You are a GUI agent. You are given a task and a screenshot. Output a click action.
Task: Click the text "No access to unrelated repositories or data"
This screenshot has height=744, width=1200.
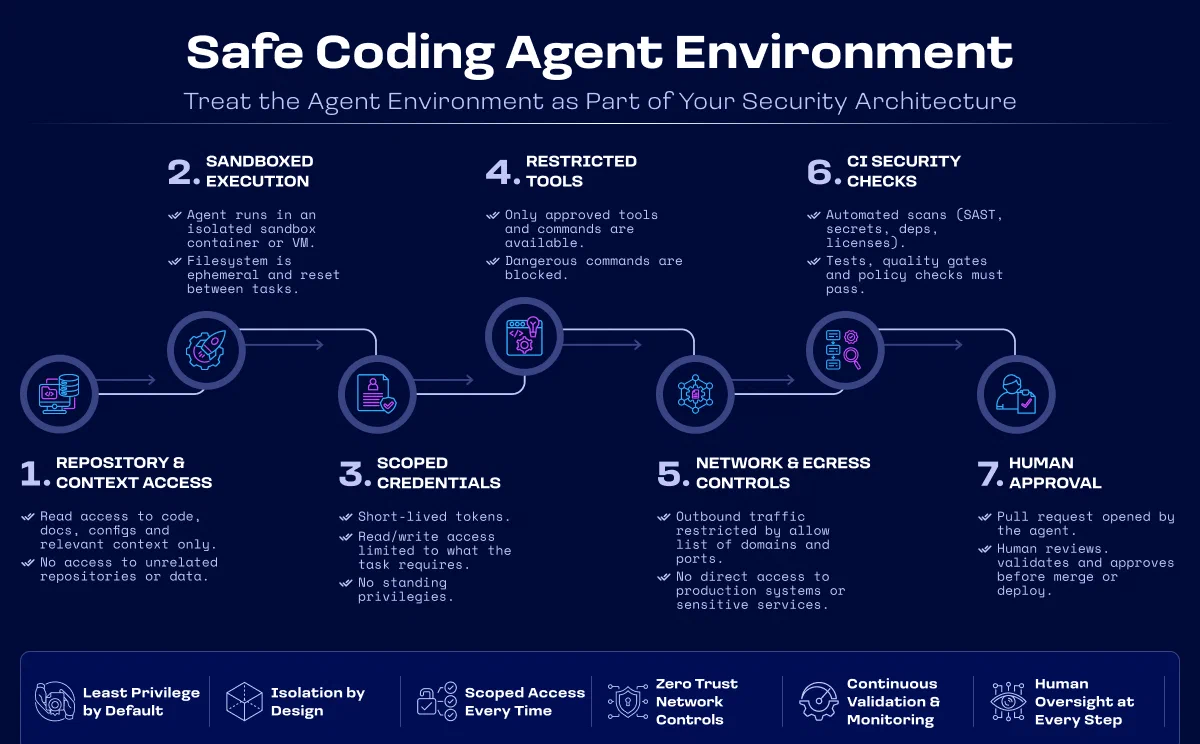[x=129, y=569]
